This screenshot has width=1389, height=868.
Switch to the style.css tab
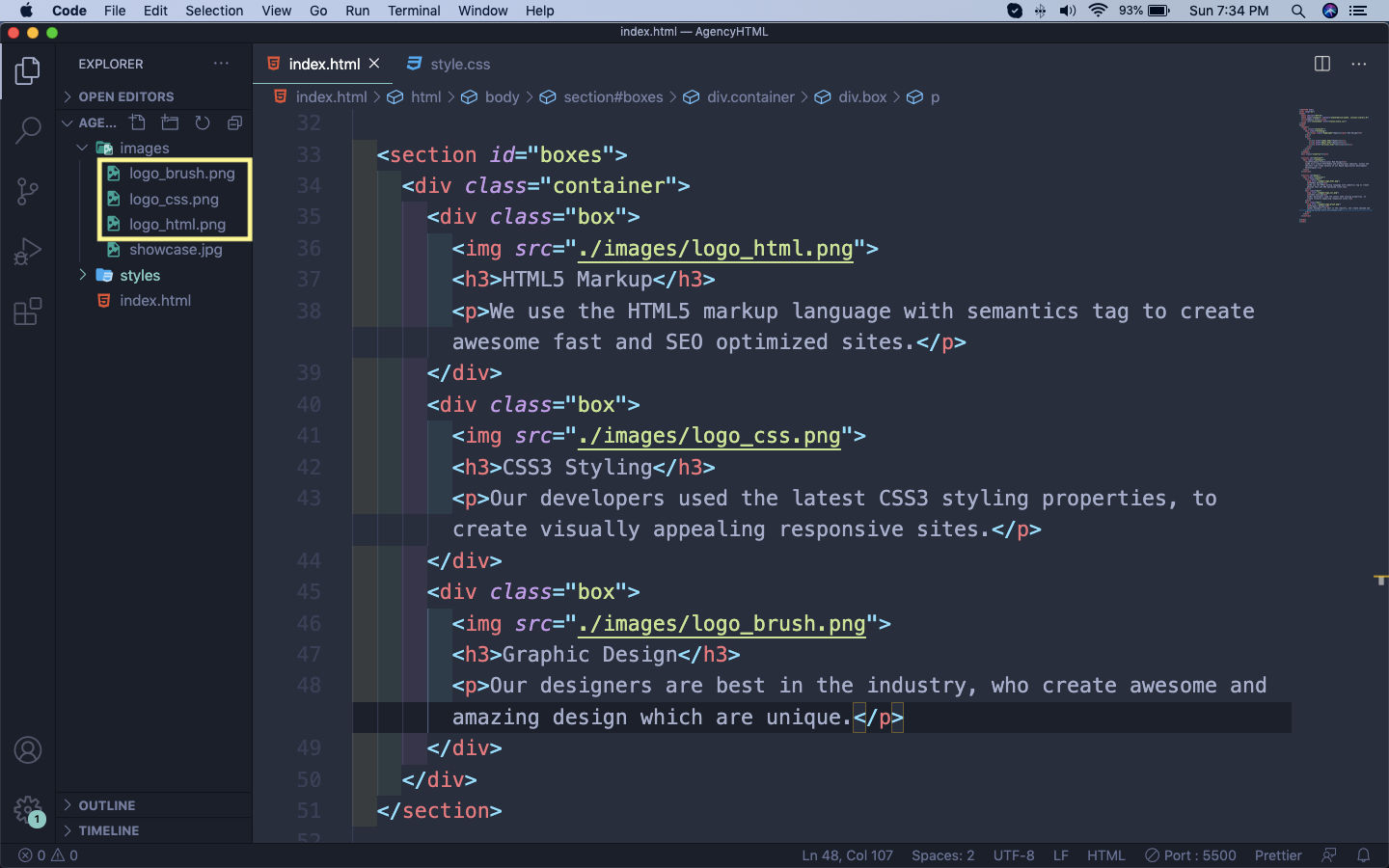tap(449, 64)
